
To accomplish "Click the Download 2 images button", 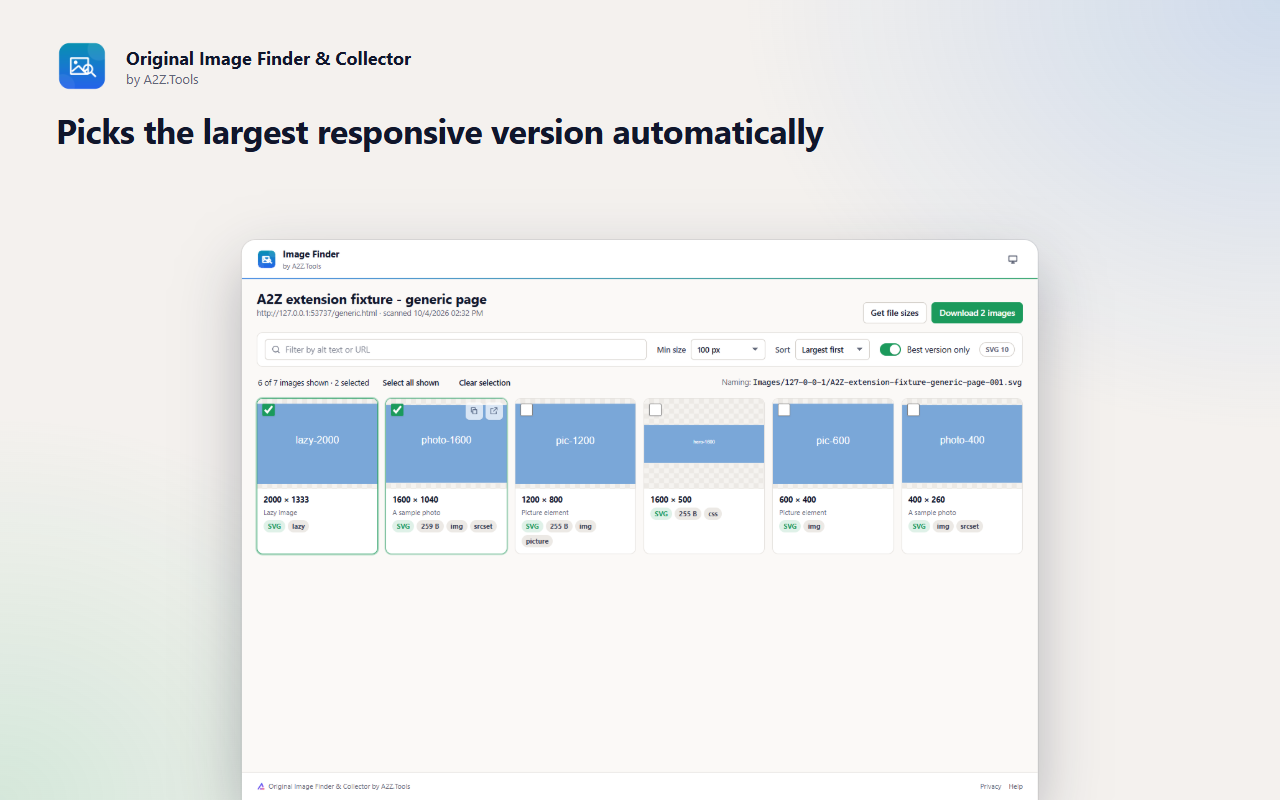I will pyautogui.click(x=977, y=313).
